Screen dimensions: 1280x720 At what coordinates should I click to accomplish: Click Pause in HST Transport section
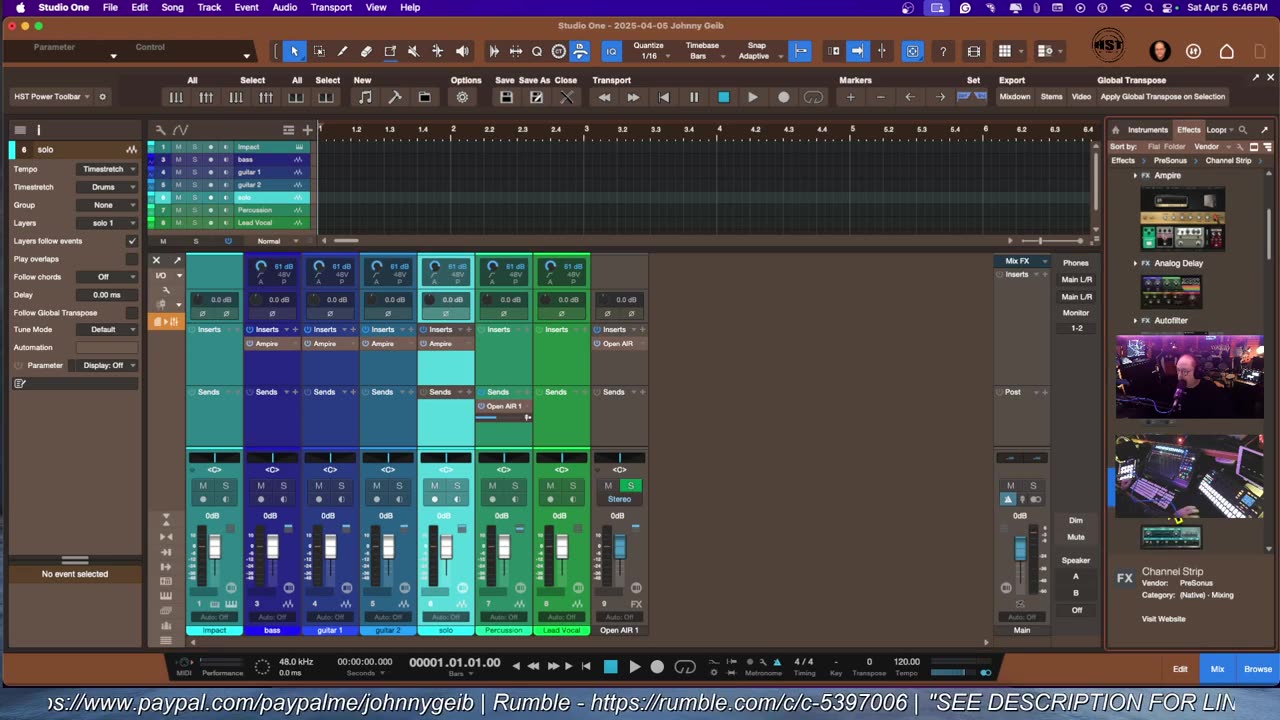pos(693,97)
